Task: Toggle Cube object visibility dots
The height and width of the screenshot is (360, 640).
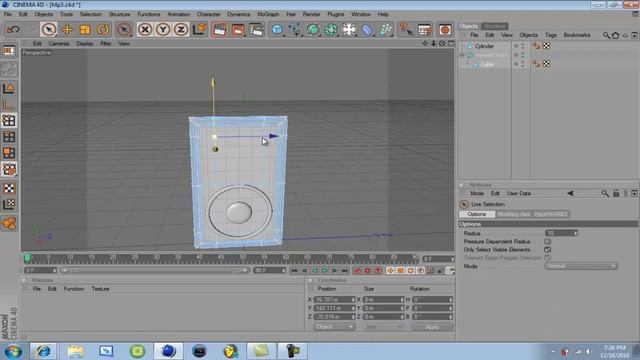Action: click(x=522, y=64)
